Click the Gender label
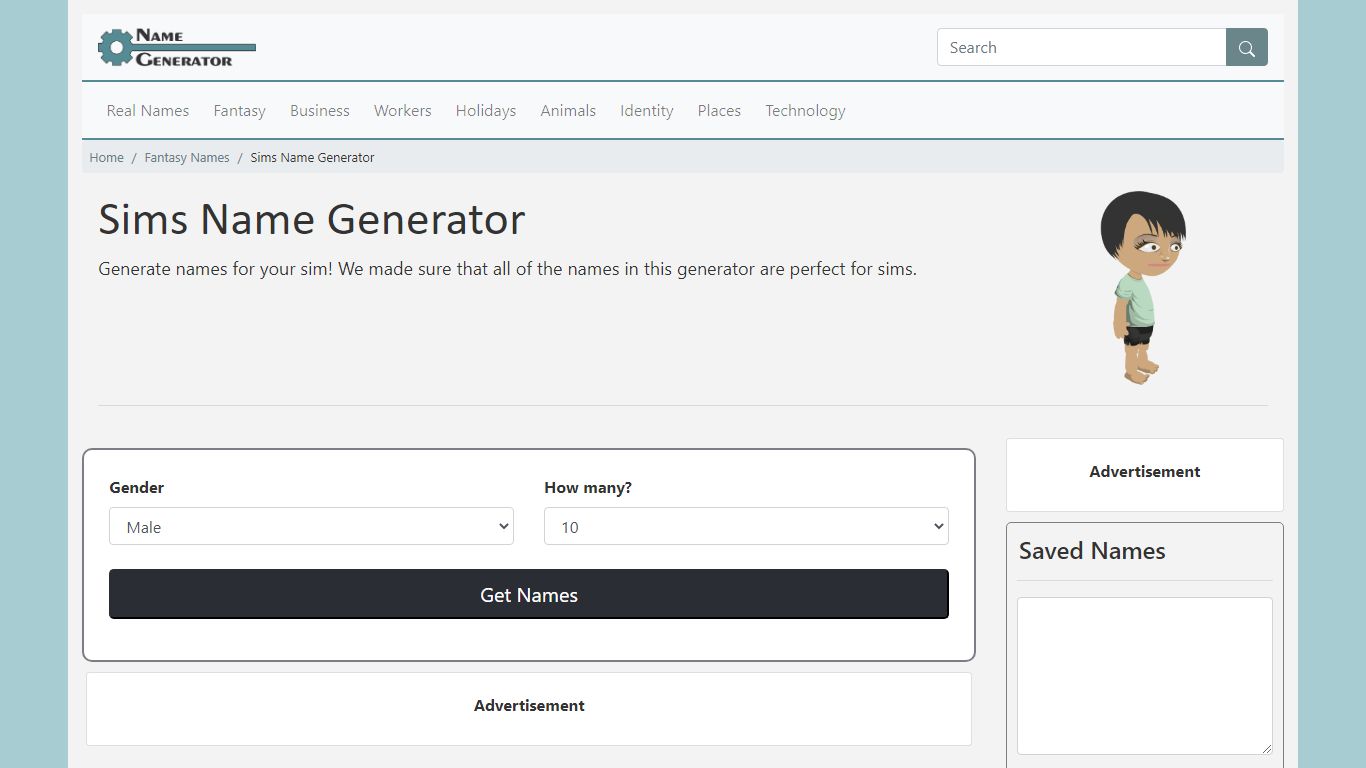 136,488
